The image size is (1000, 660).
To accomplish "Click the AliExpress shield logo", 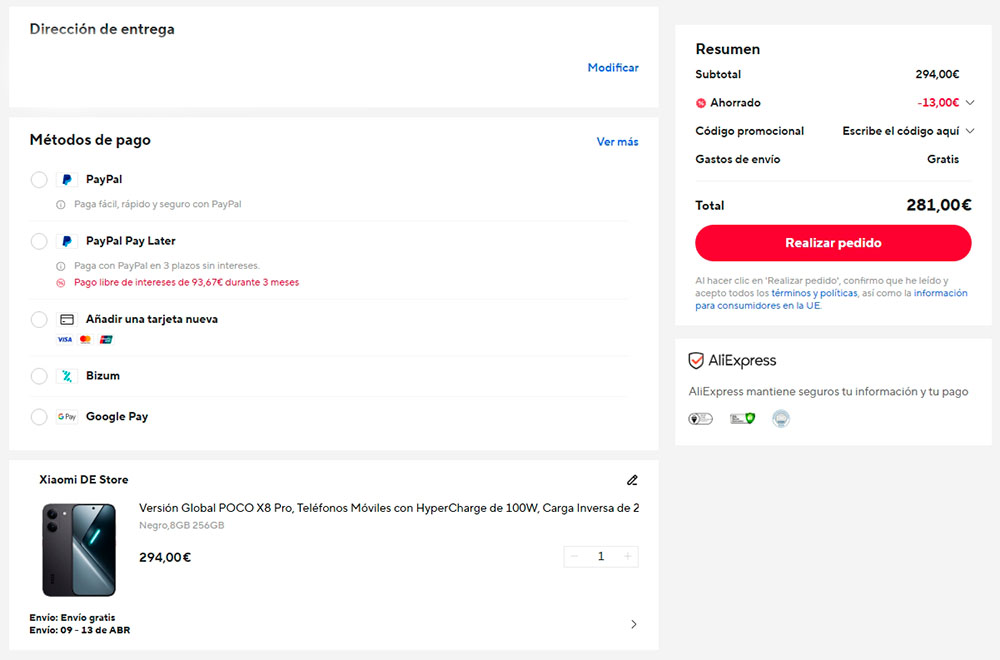I will tap(694, 361).
